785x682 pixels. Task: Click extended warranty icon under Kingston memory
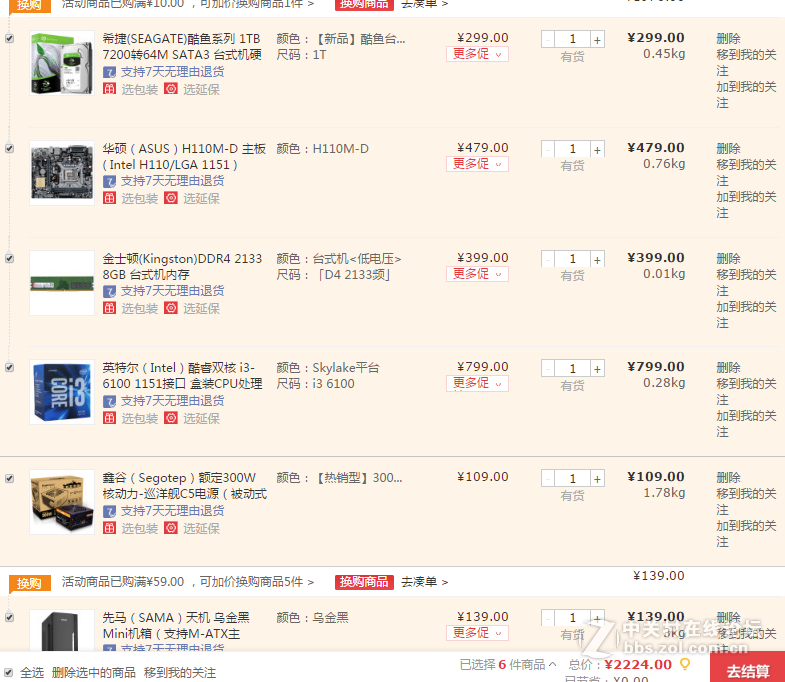171,308
